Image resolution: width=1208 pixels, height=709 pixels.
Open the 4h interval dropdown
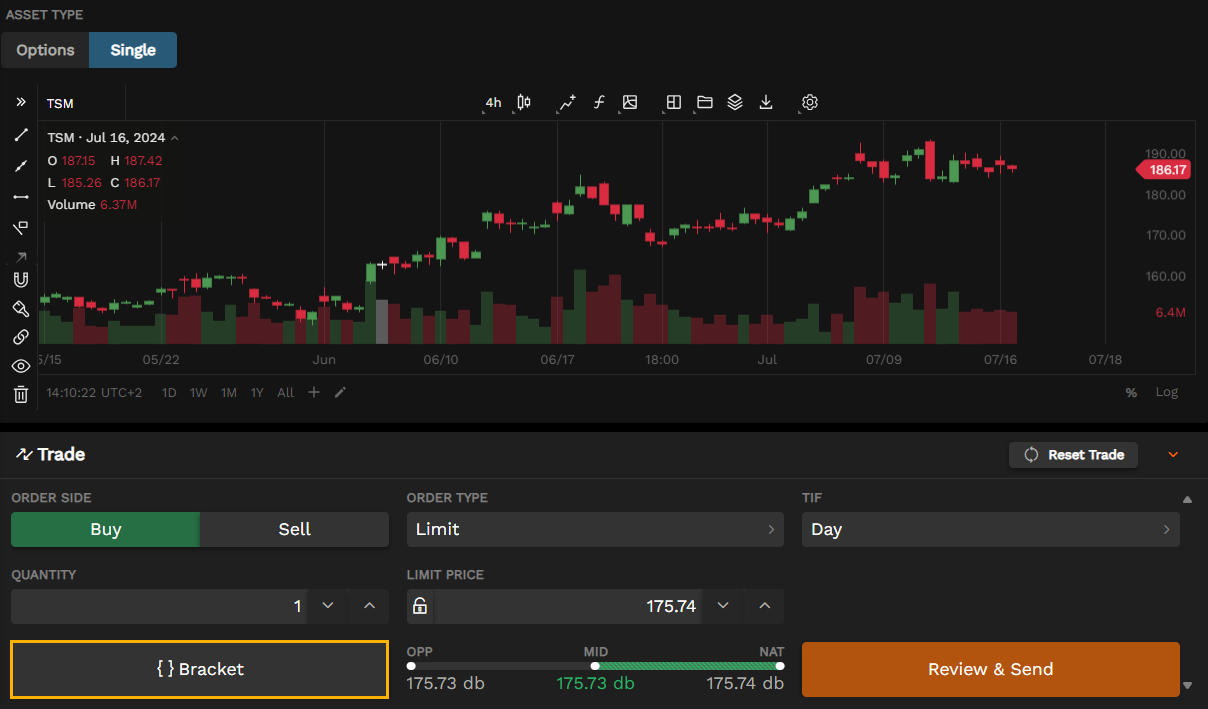point(493,103)
